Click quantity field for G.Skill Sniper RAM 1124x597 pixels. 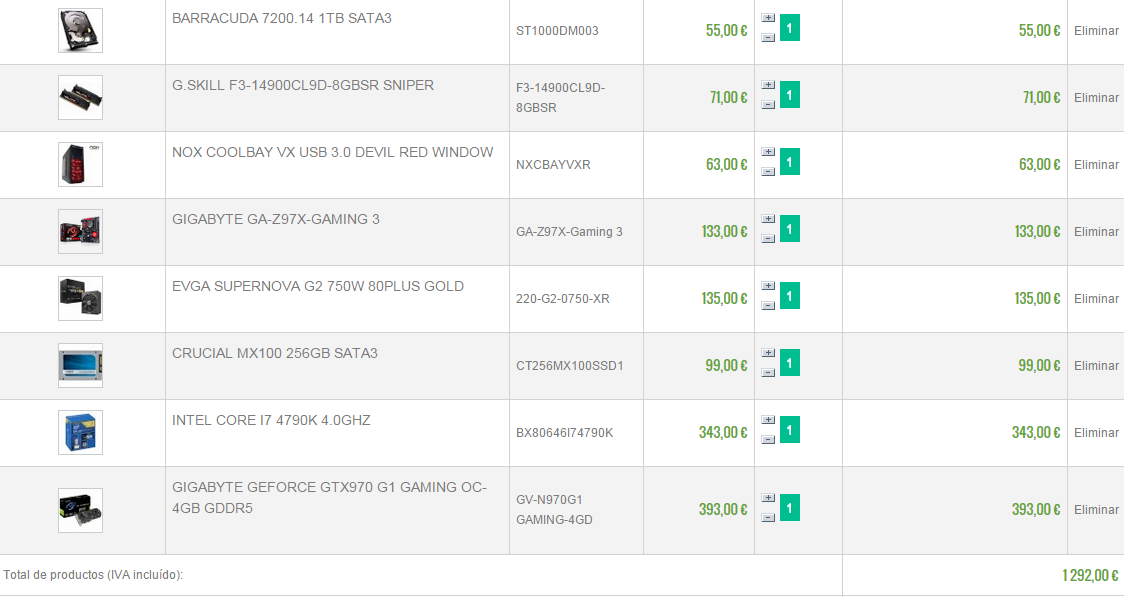(x=789, y=95)
